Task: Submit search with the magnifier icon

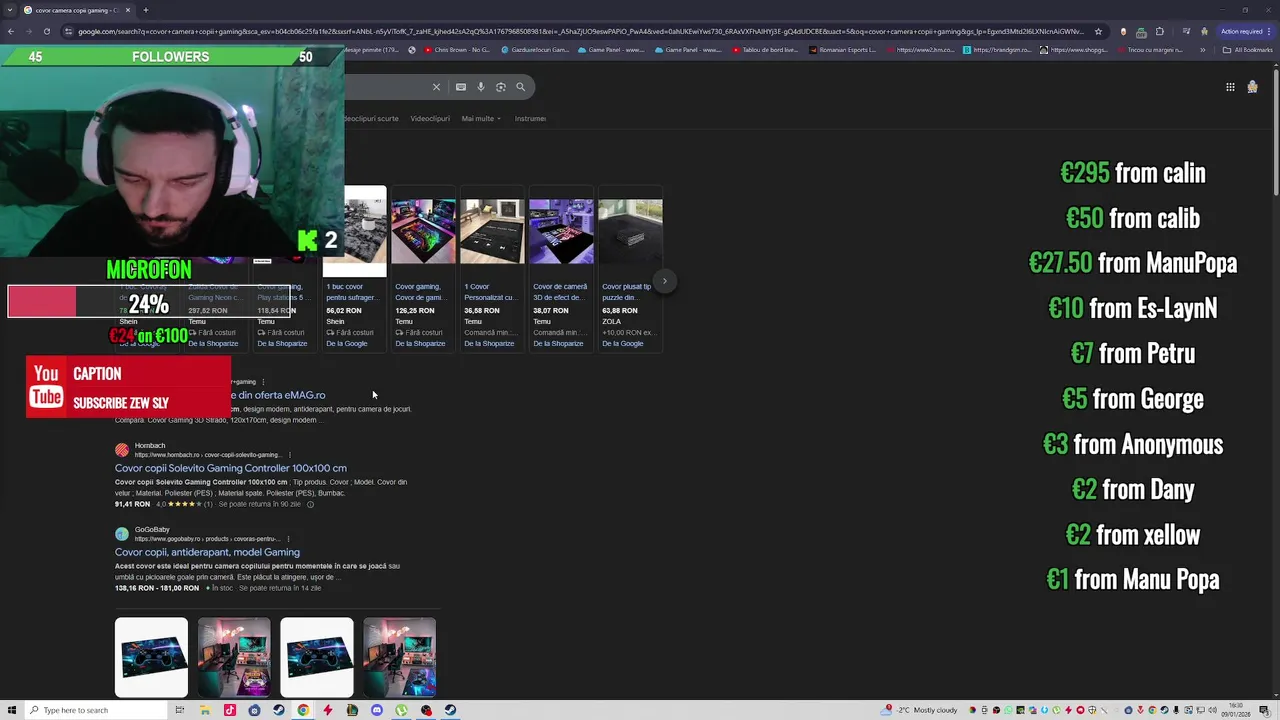Action: (521, 87)
